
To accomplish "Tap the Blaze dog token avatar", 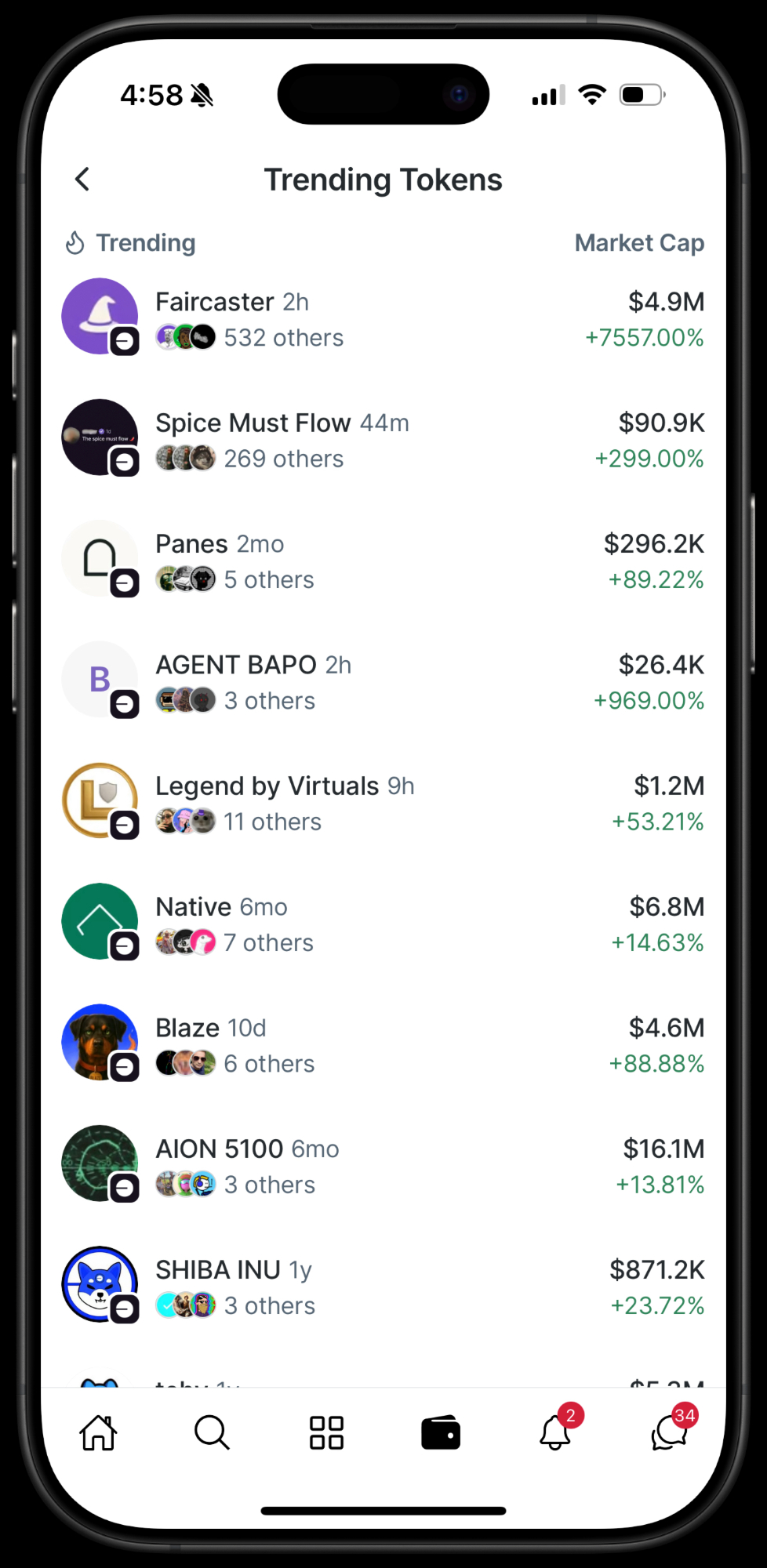I will [100, 1042].
